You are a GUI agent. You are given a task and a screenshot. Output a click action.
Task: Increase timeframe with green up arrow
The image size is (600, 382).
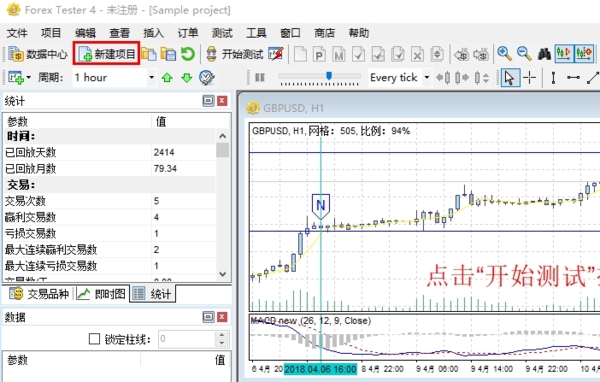point(167,78)
